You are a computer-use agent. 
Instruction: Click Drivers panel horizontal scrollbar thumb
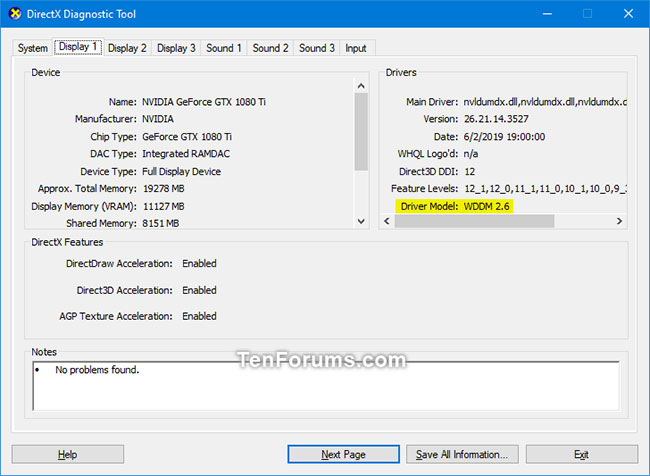coord(474,221)
